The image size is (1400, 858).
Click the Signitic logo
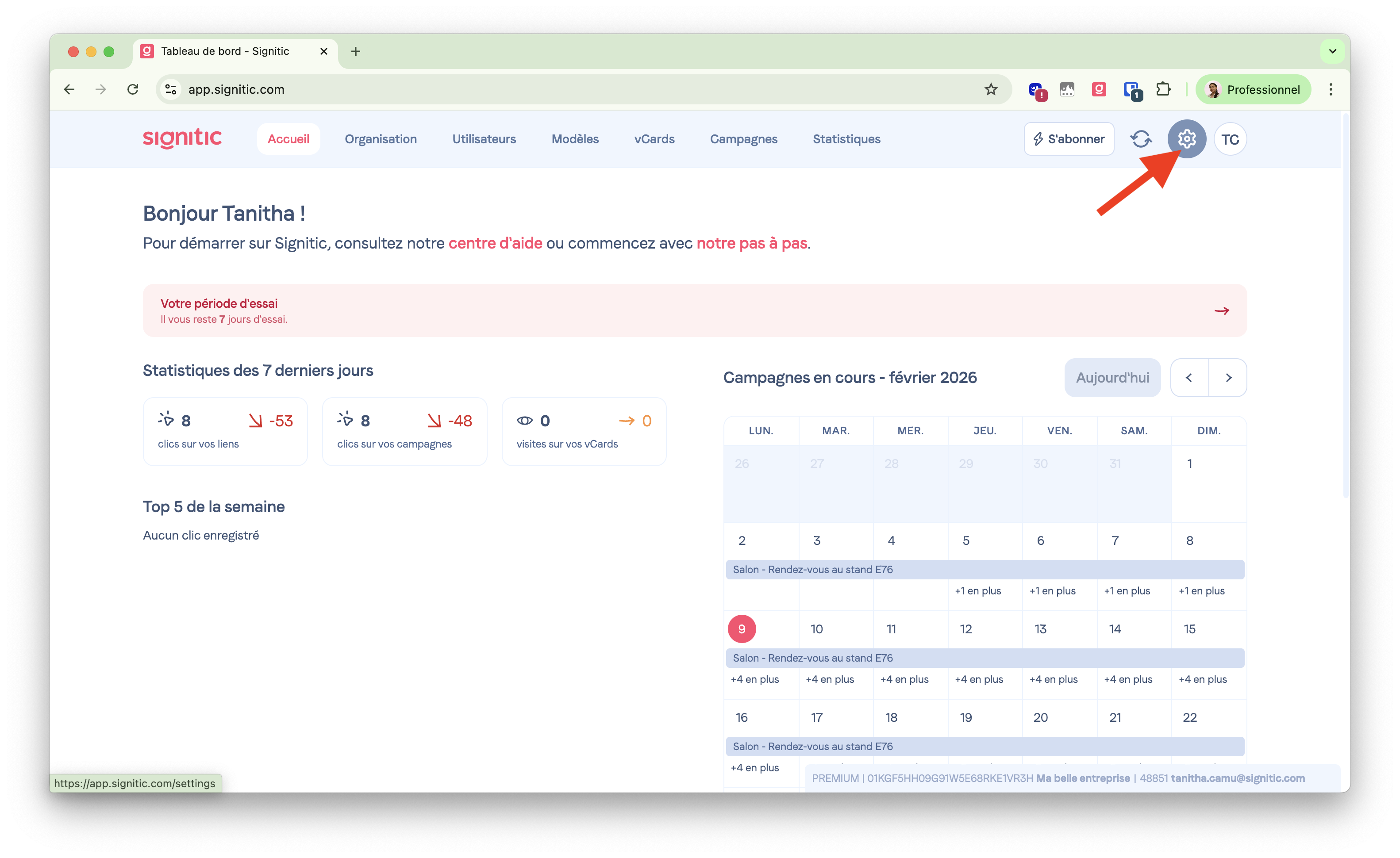click(182, 138)
